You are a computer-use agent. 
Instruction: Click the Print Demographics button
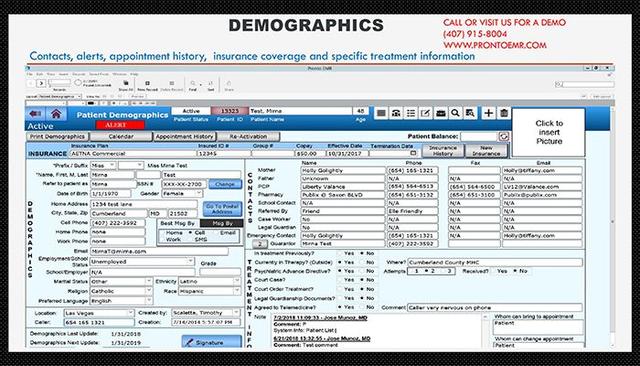pos(58,137)
